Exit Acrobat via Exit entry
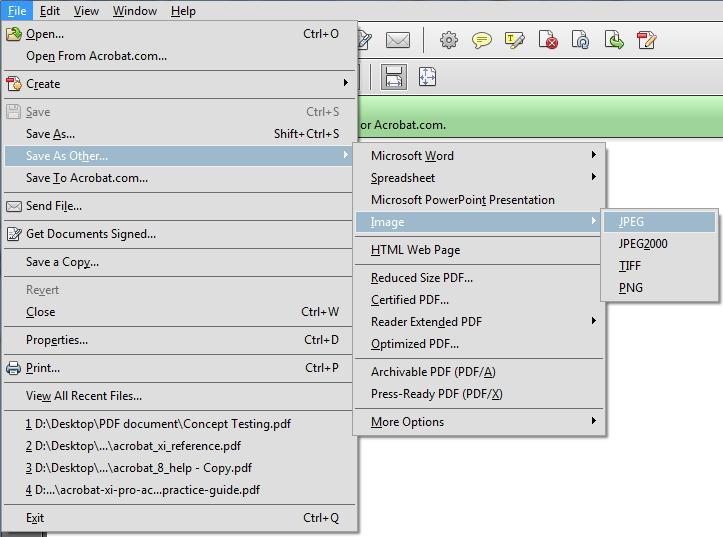723x537 pixels. coord(178,518)
